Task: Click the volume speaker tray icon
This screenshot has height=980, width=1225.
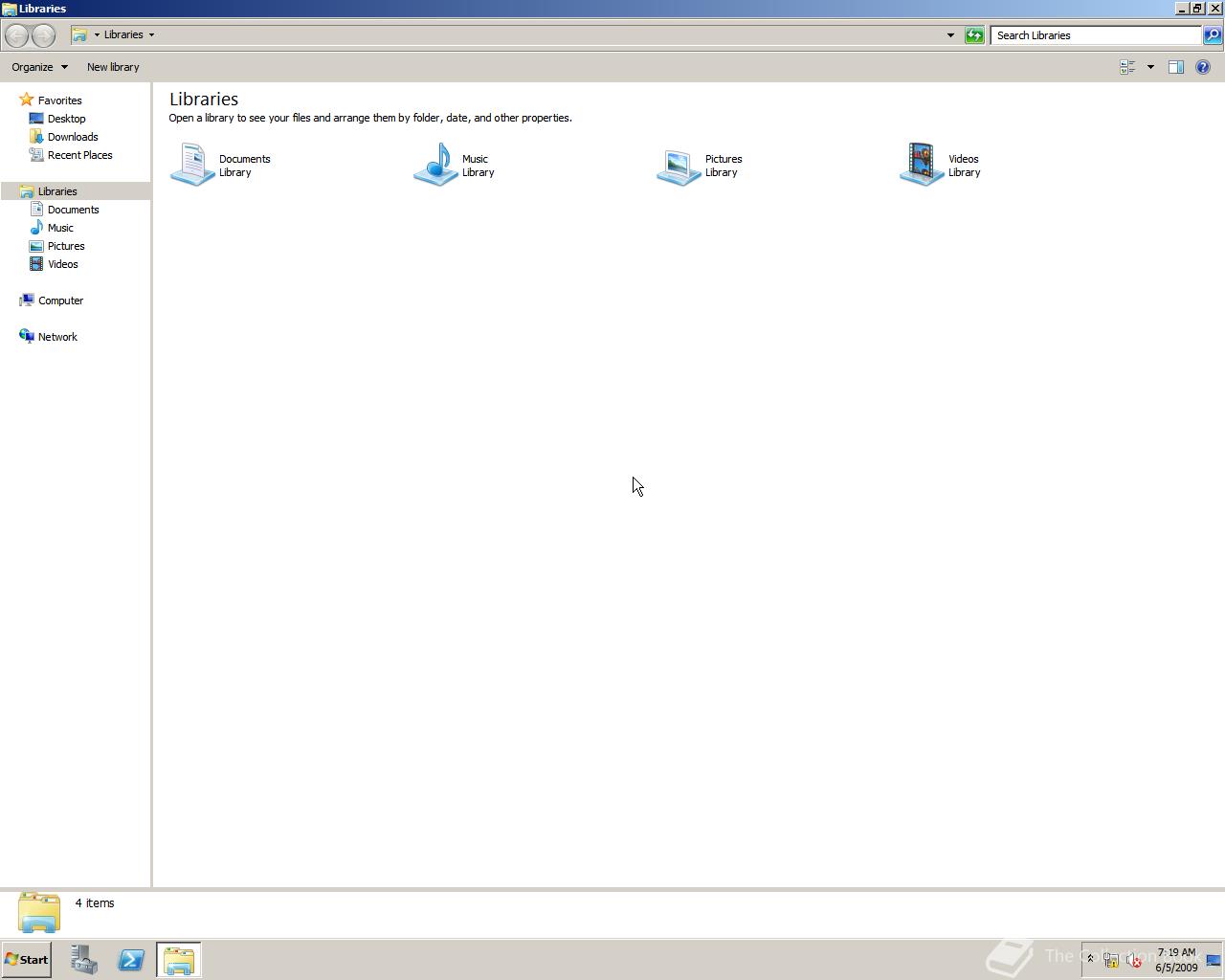Action: click(1133, 961)
